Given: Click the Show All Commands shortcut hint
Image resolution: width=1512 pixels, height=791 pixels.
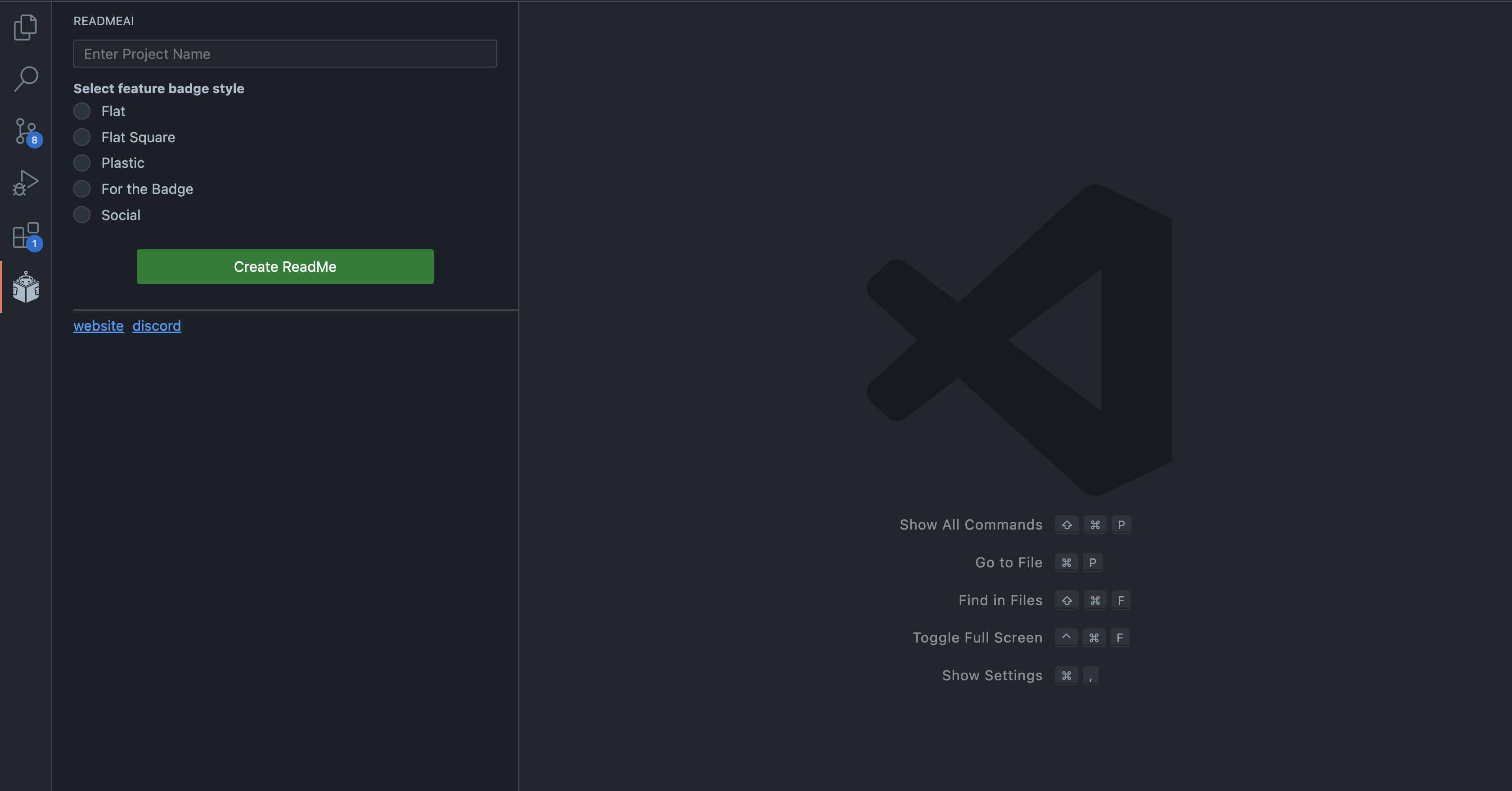Looking at the screenshot, I should click(970, 525).
